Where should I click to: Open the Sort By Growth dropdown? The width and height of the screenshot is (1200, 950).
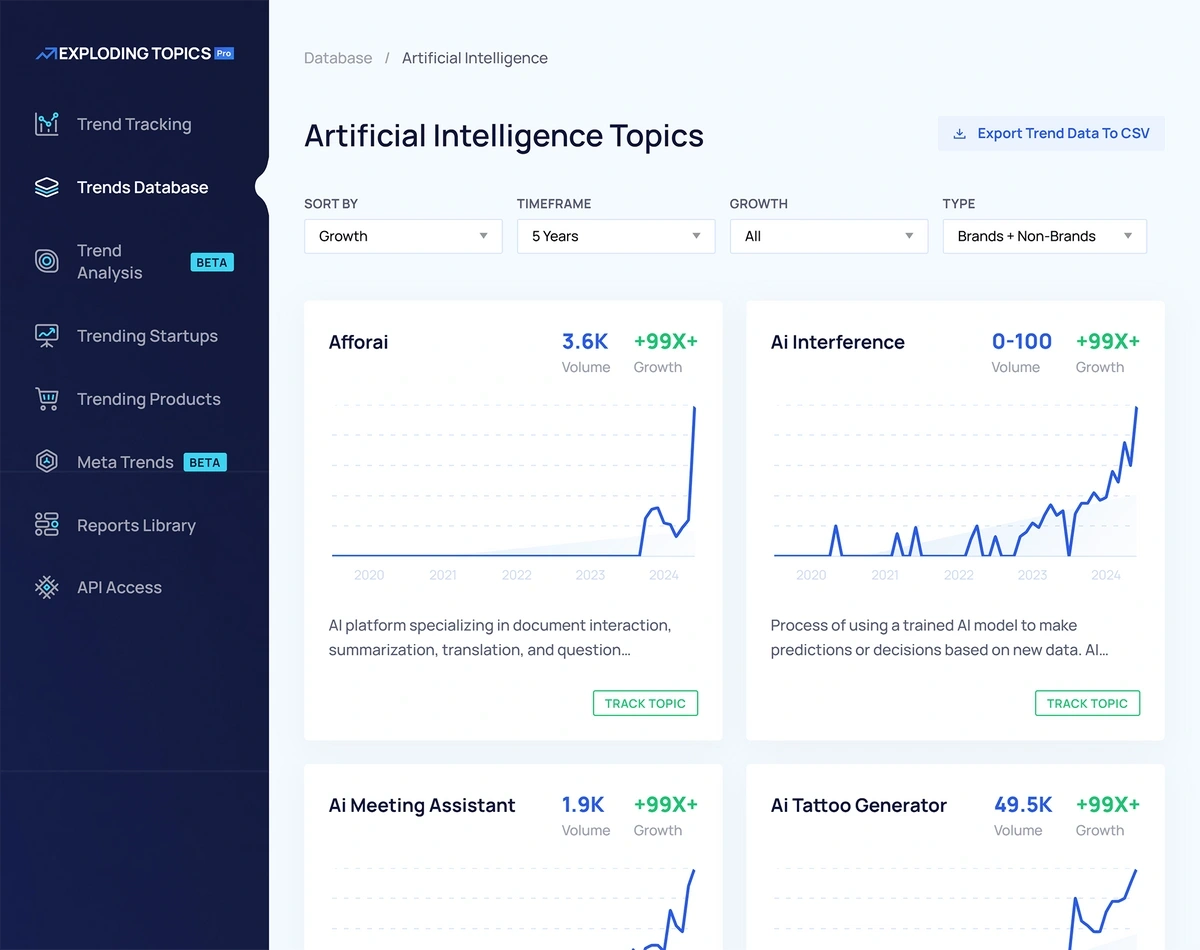coord(403,236)
